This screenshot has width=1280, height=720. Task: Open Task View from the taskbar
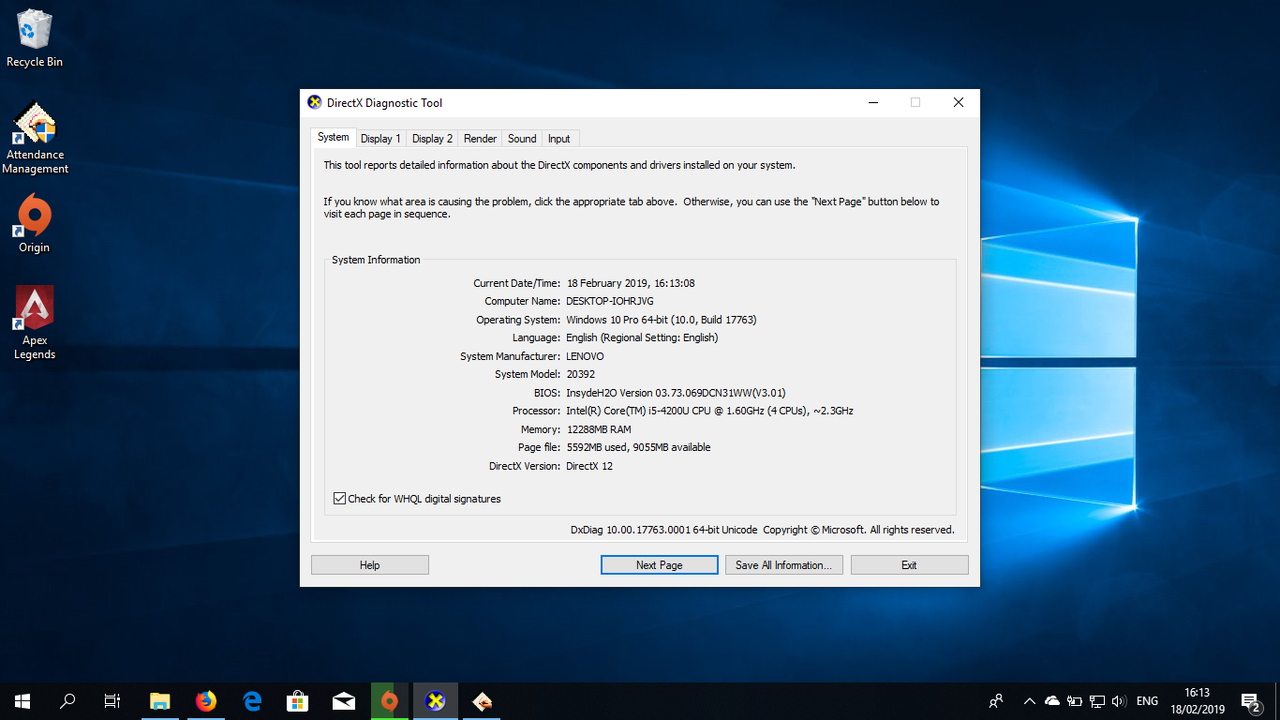[113, 701]
